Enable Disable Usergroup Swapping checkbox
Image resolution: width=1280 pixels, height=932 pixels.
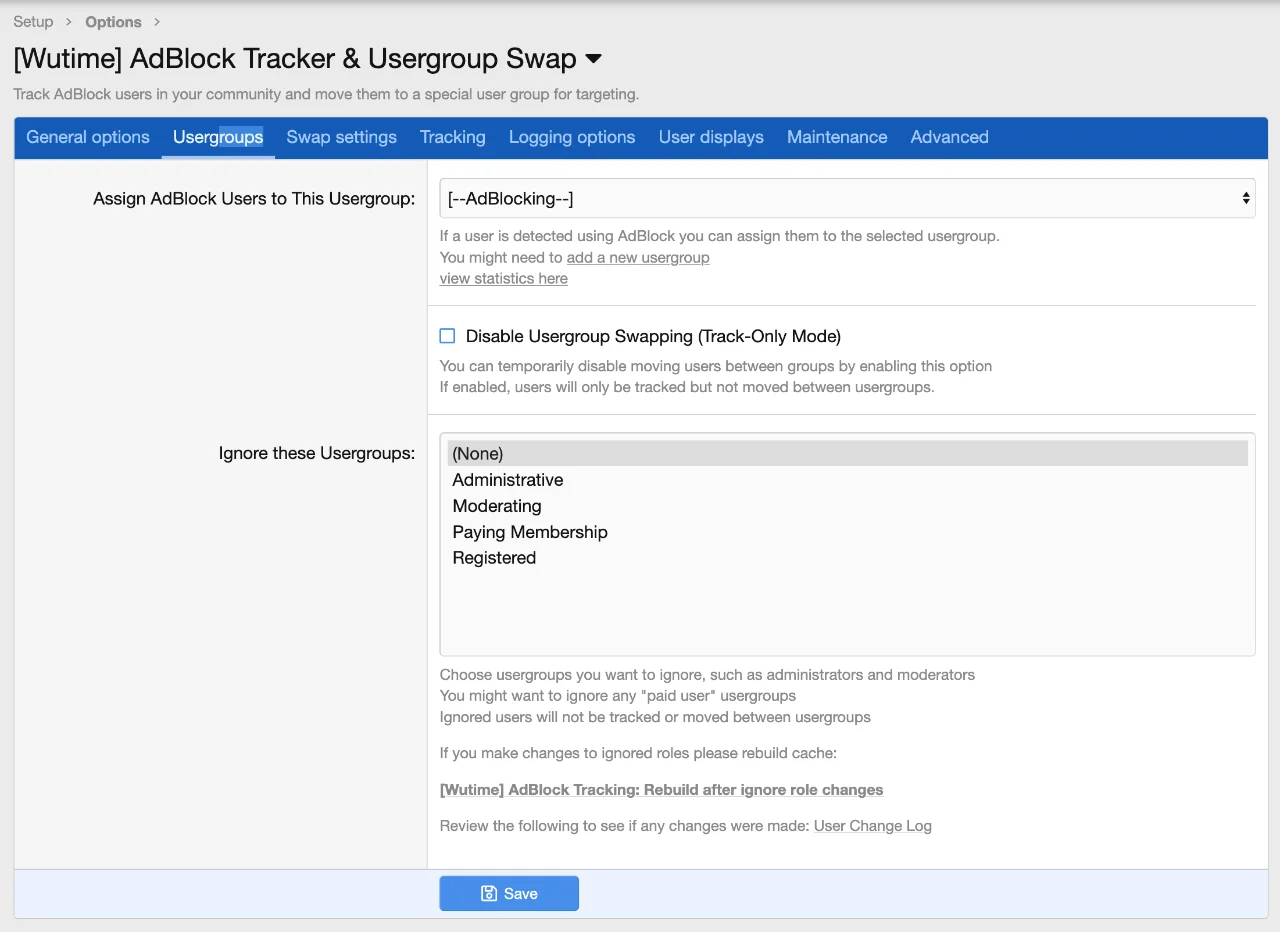tap(447, 336)
